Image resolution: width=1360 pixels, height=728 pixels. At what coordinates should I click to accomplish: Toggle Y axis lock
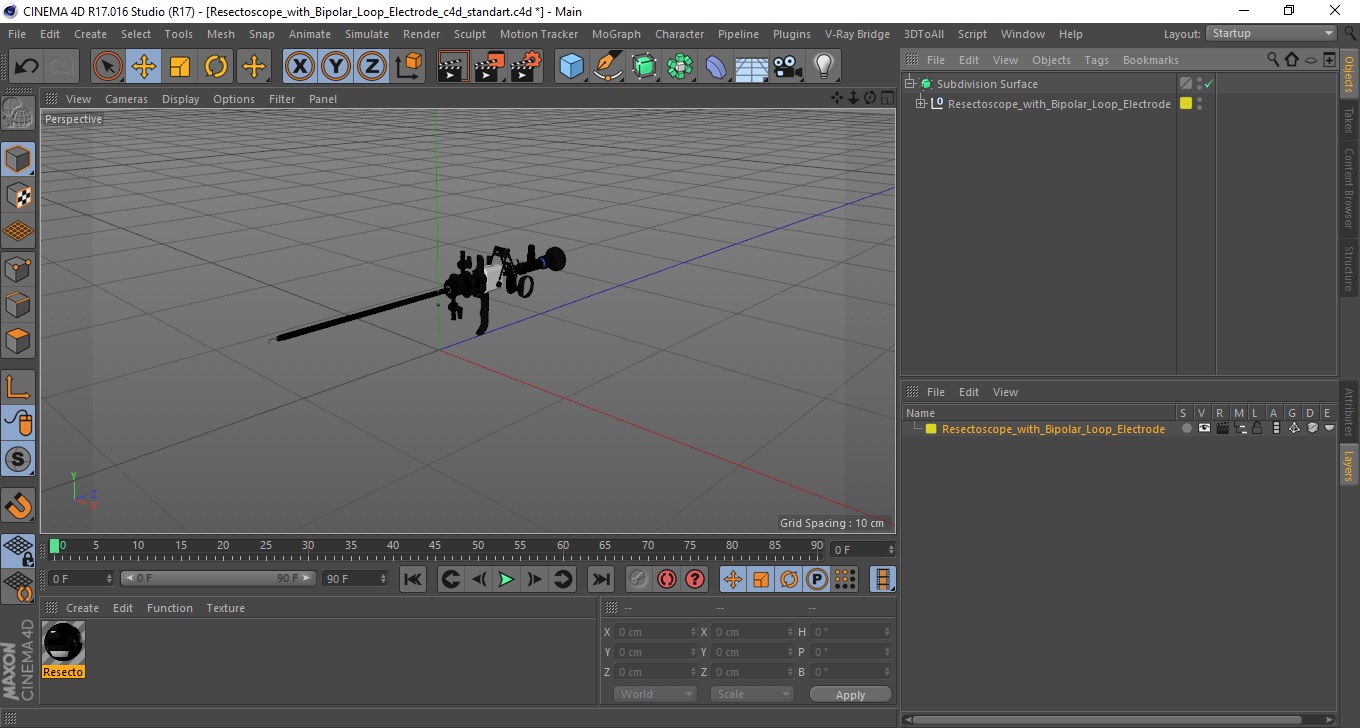(335, 67)
